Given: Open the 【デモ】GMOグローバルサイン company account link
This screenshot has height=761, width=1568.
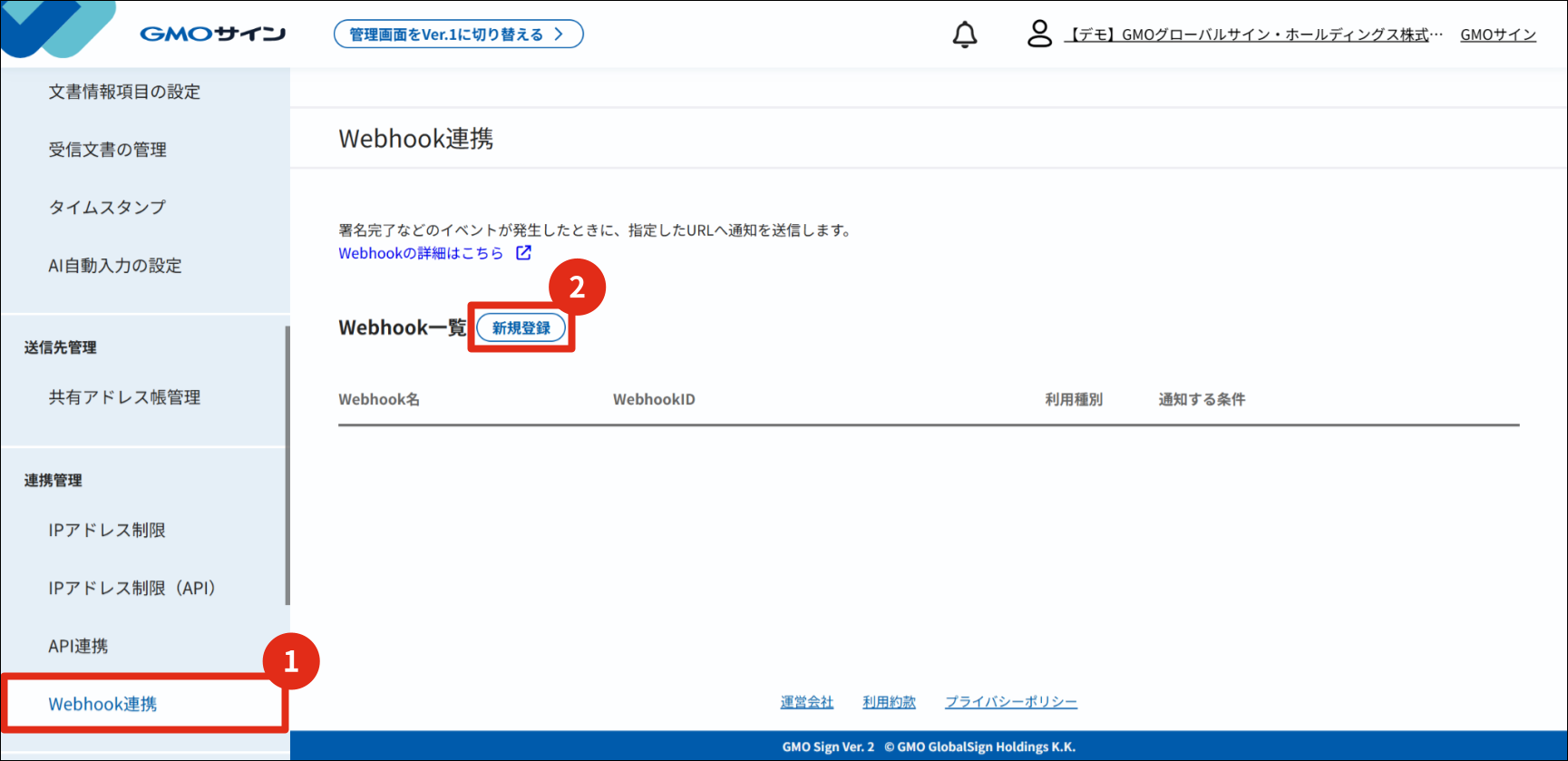Looking at the screenshot, I should click(1254, 34).
